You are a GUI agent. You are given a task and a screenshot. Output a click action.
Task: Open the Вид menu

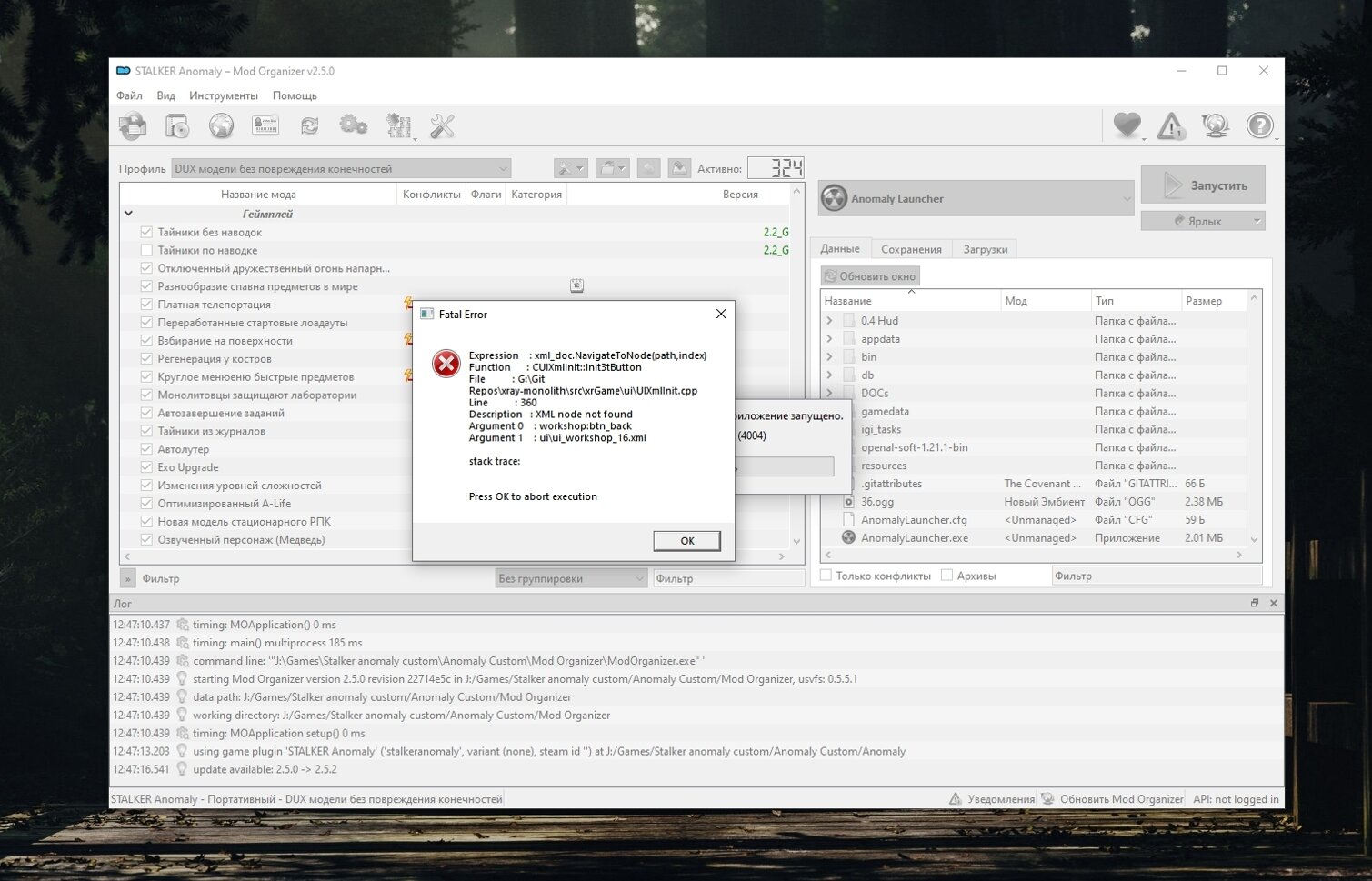tap(165, 95)
